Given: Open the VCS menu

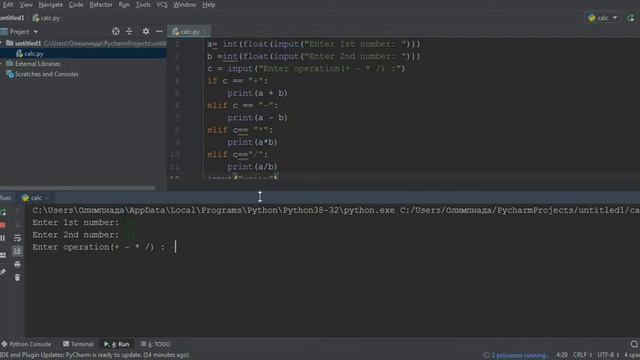Looking at the screenshot, I should (x=162, y=5).
